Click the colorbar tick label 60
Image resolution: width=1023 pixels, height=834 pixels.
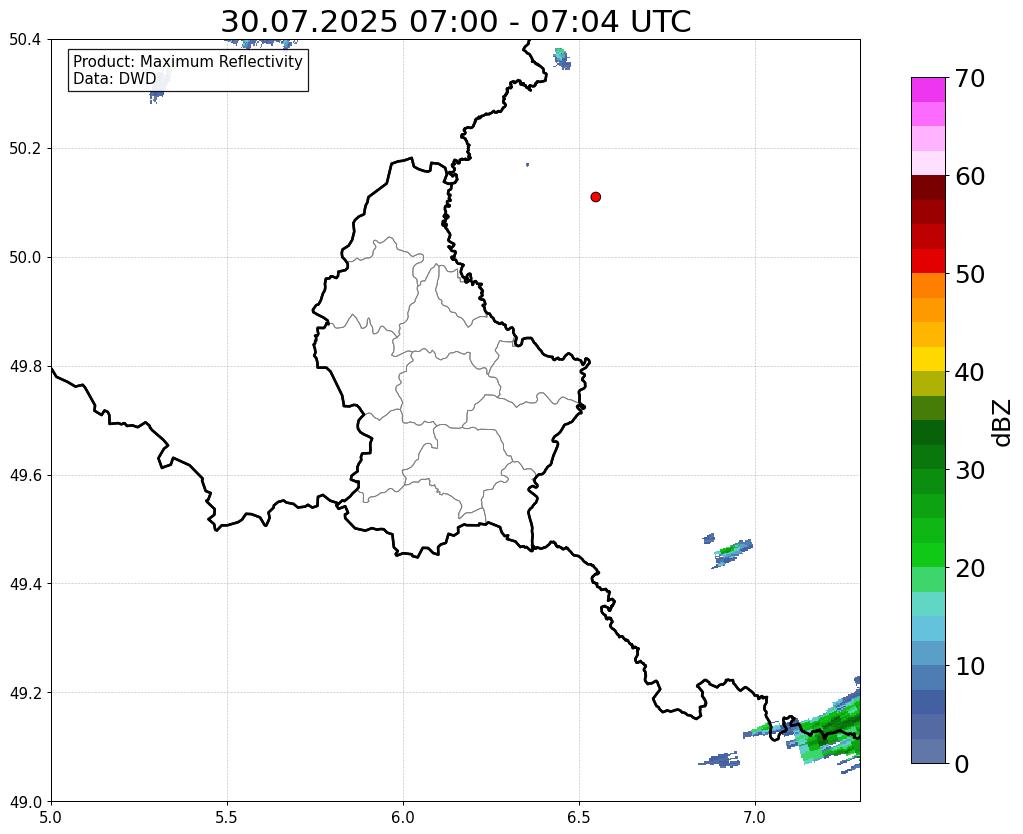[x=970, y=177]
